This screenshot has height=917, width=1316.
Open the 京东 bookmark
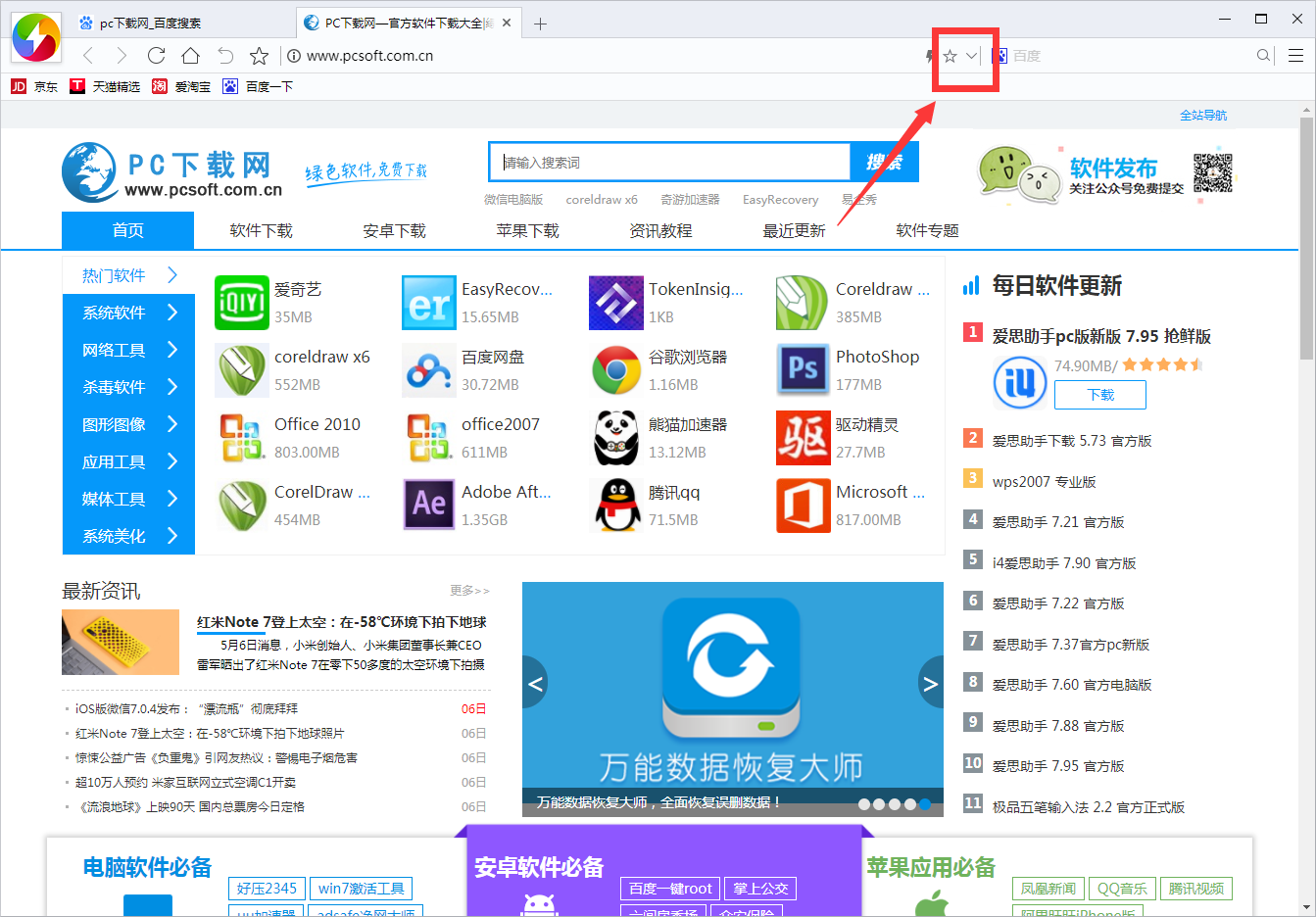[34, 86]
